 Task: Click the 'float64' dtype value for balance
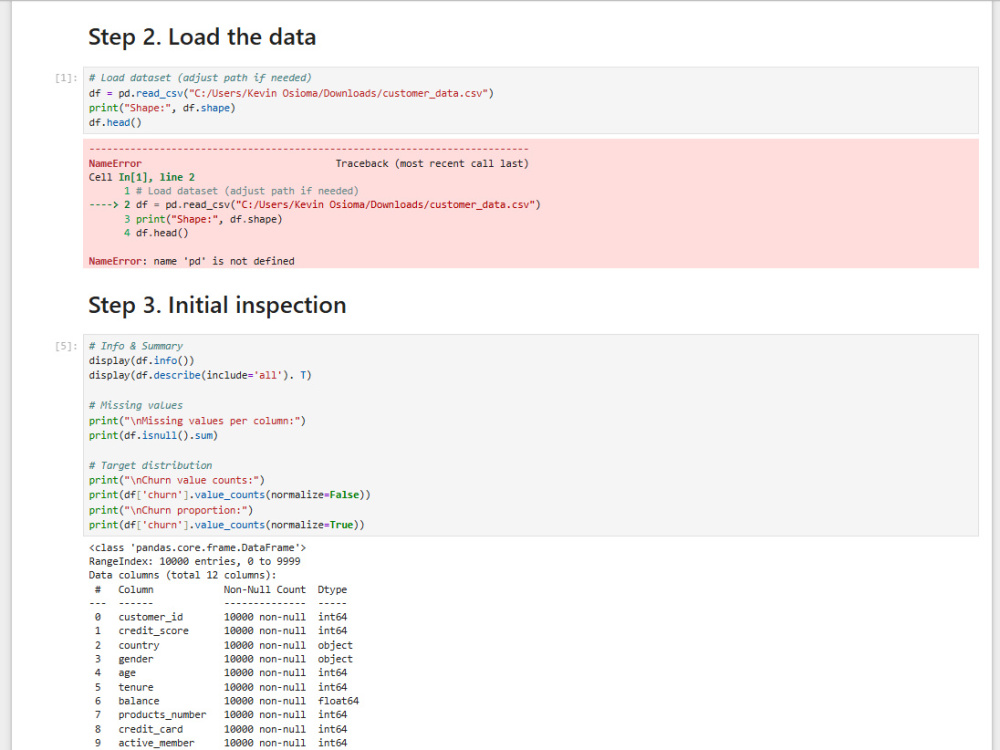tap(339, 701)
